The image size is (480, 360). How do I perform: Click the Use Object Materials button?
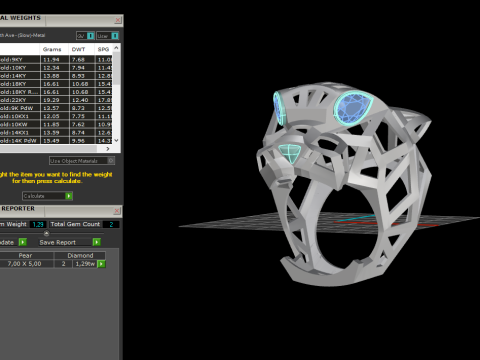[82, 161]
